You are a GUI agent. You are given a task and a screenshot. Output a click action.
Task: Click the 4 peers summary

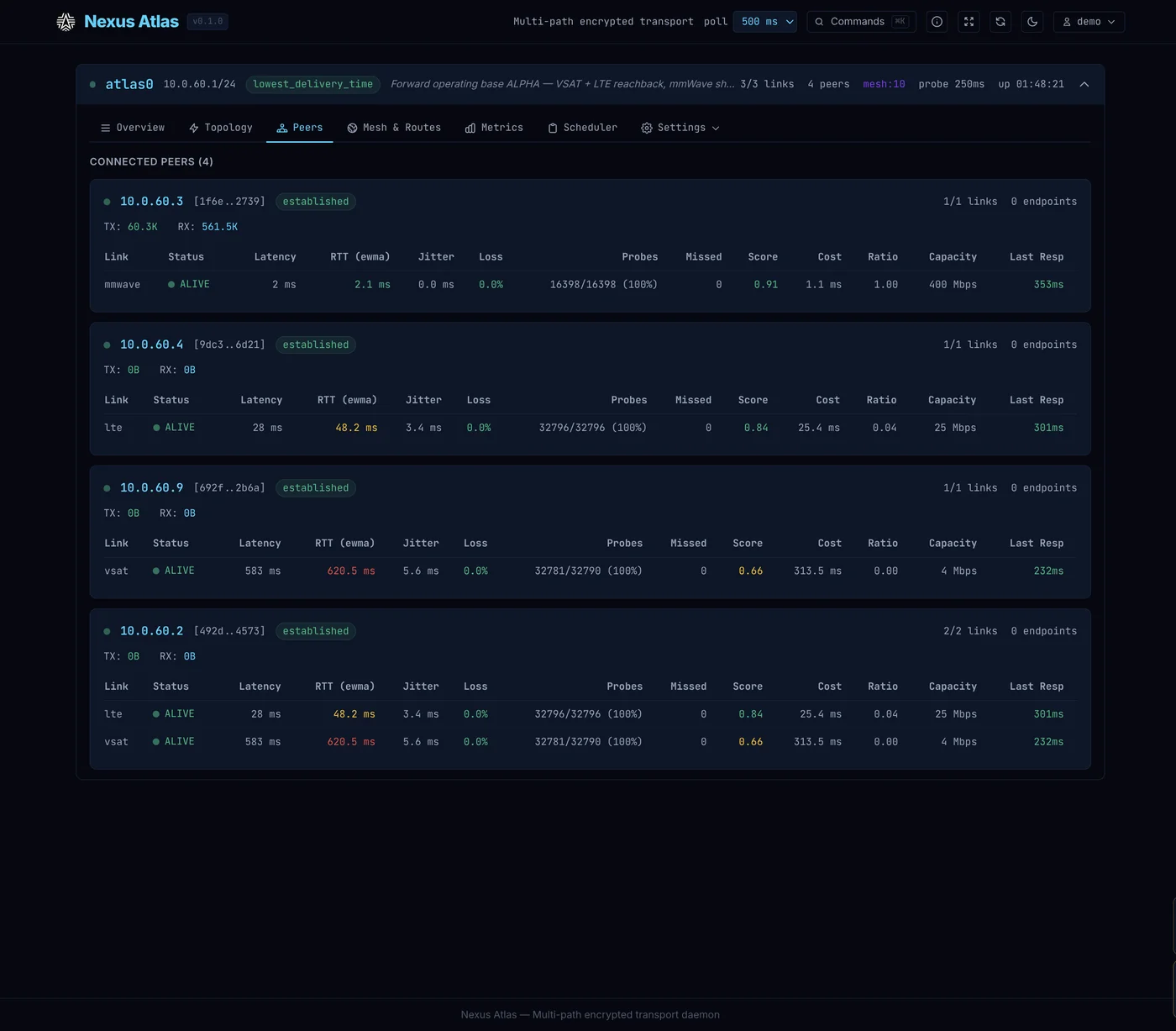point(828,84)
